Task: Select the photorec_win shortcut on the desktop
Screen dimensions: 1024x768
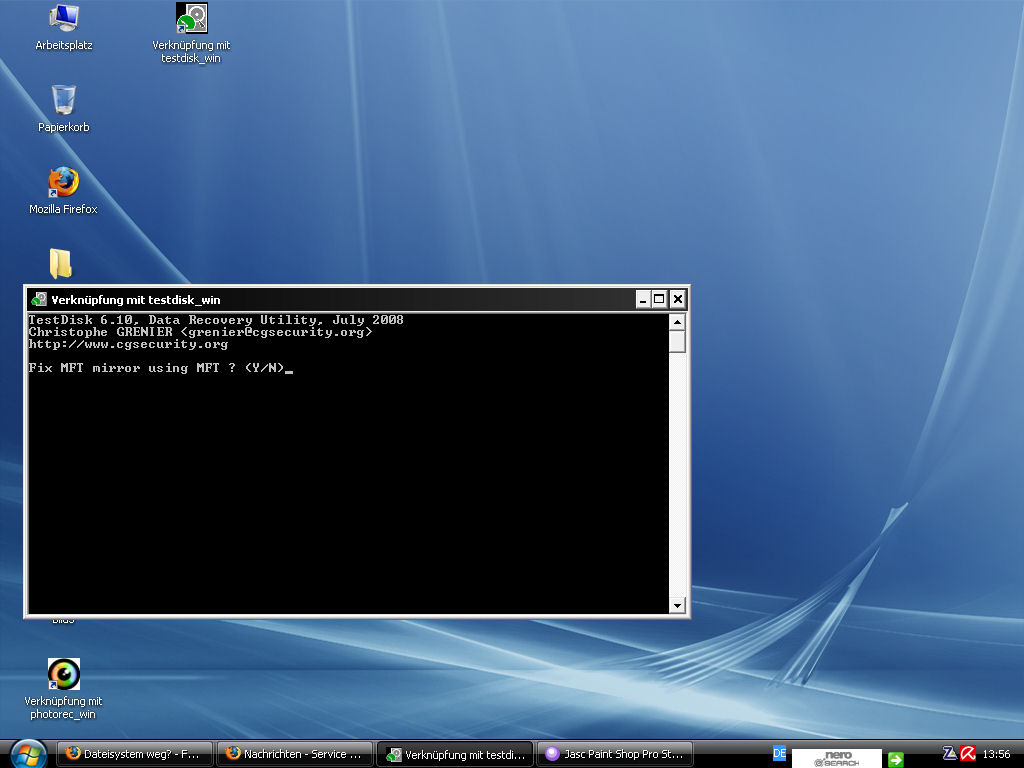Action: tap(63, 689)
